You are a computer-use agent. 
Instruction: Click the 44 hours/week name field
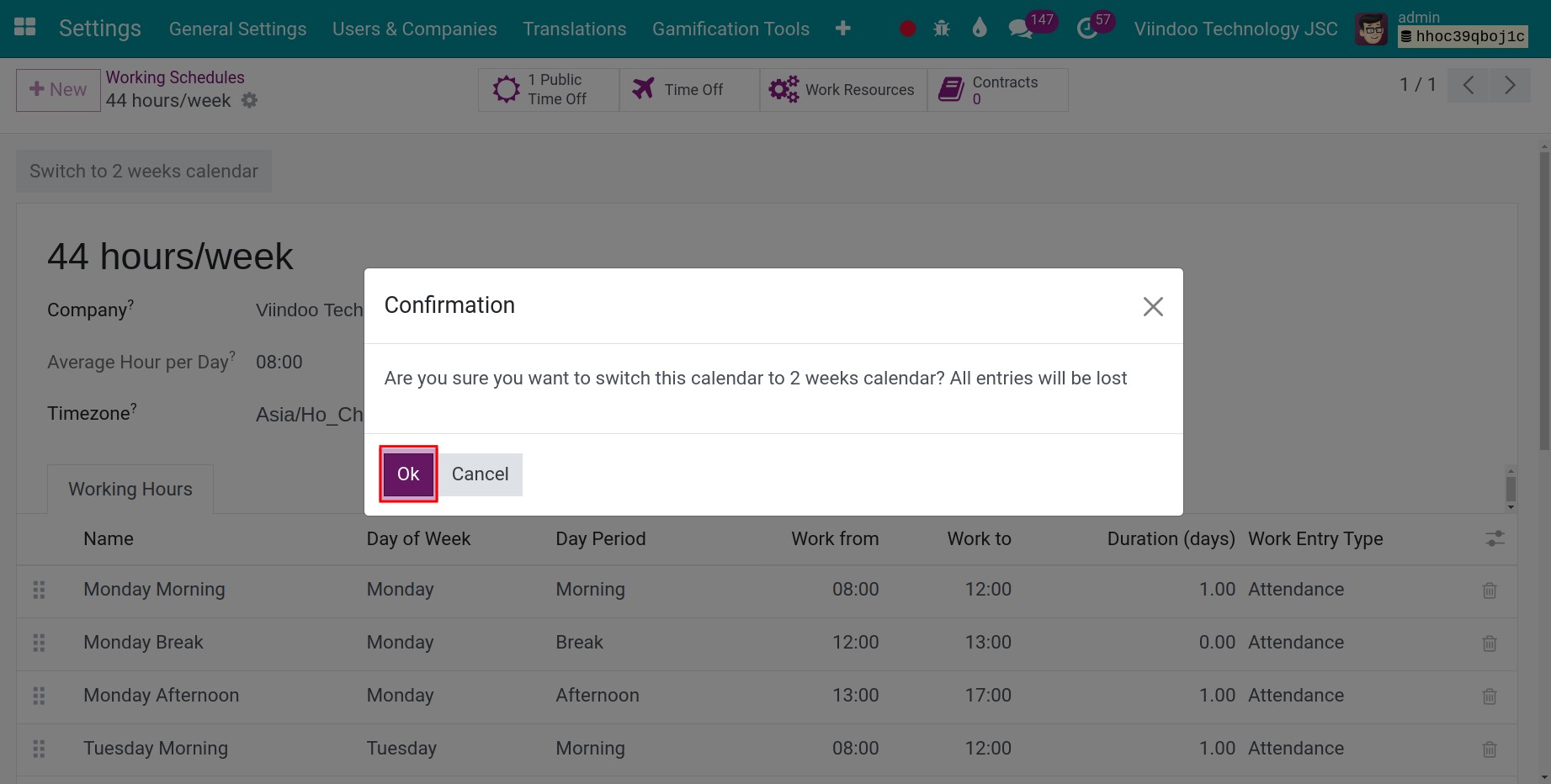click(170, 257)
